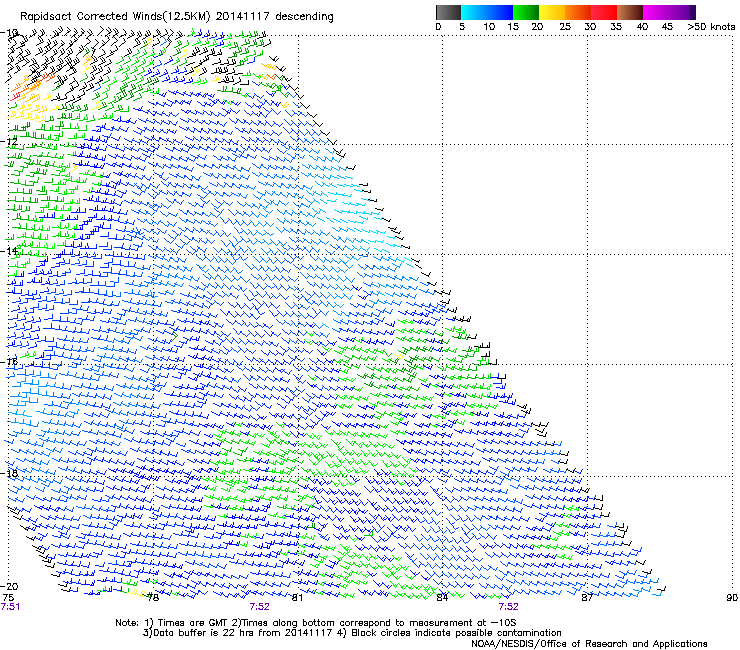The width and height of the screenshot is (740, 650).
Task: Select the brown 35–40 knots legend segment
Action: click(x=630, y=12)
